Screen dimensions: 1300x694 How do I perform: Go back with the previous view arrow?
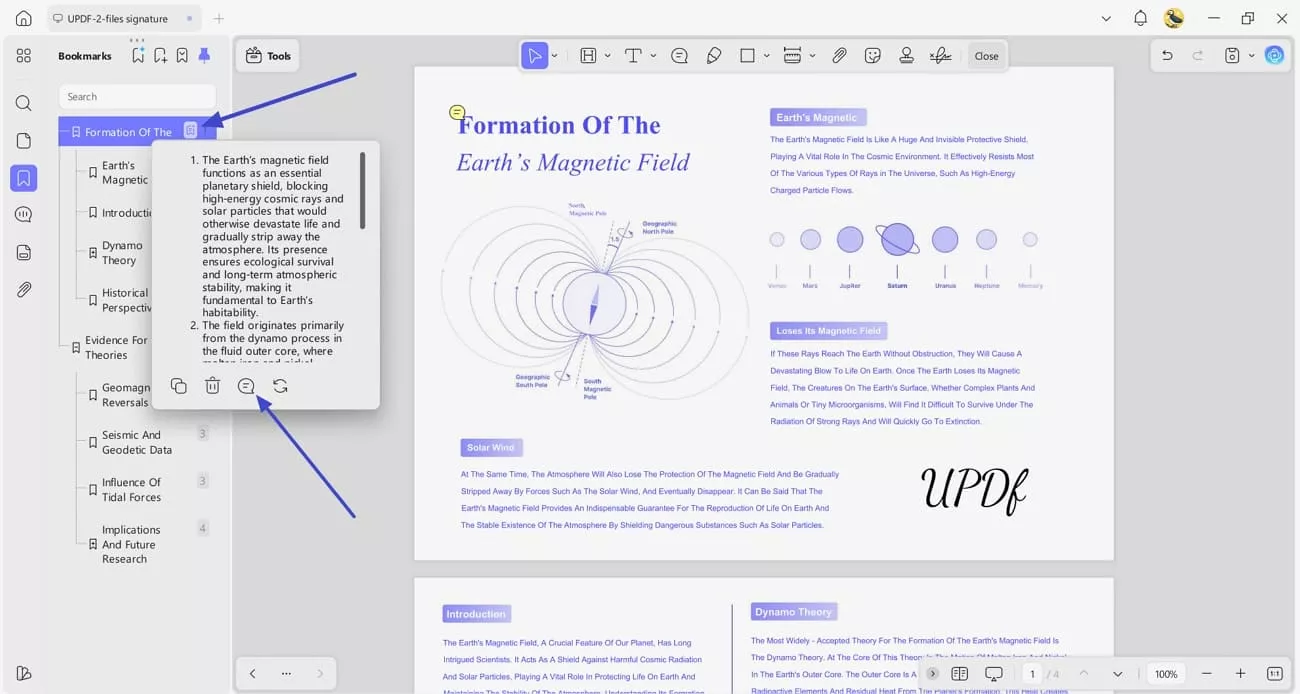coord(252,674)
